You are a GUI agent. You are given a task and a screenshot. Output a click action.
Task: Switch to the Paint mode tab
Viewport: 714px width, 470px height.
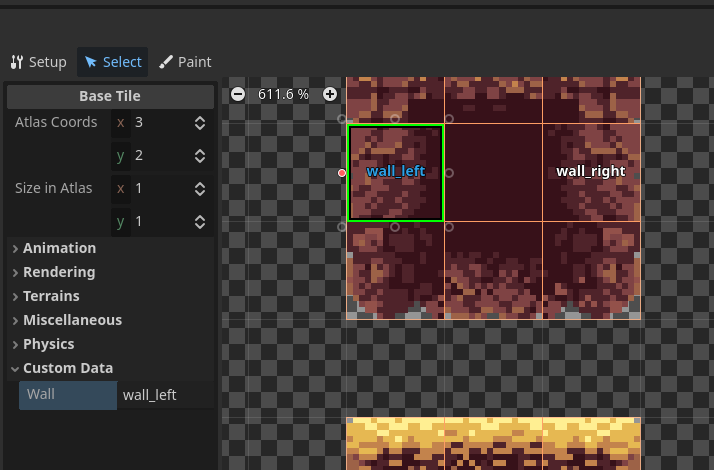(185, 62)
